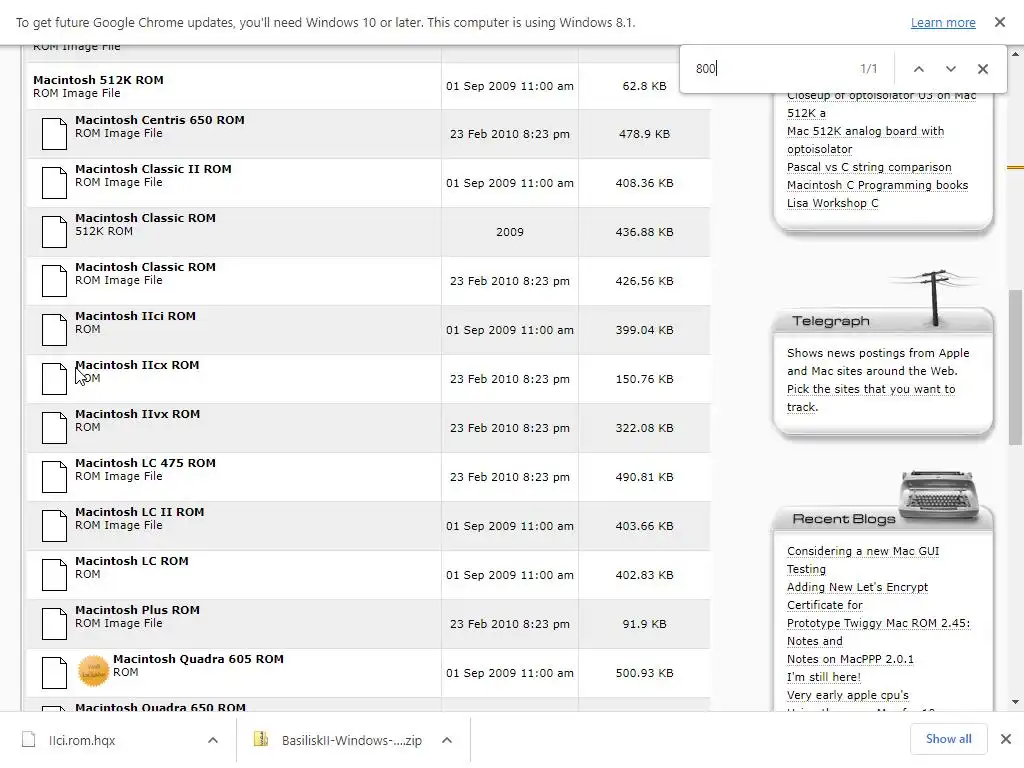
Task: Open Mac 512K analog board with optoisolator link
Action: [865, 140]
